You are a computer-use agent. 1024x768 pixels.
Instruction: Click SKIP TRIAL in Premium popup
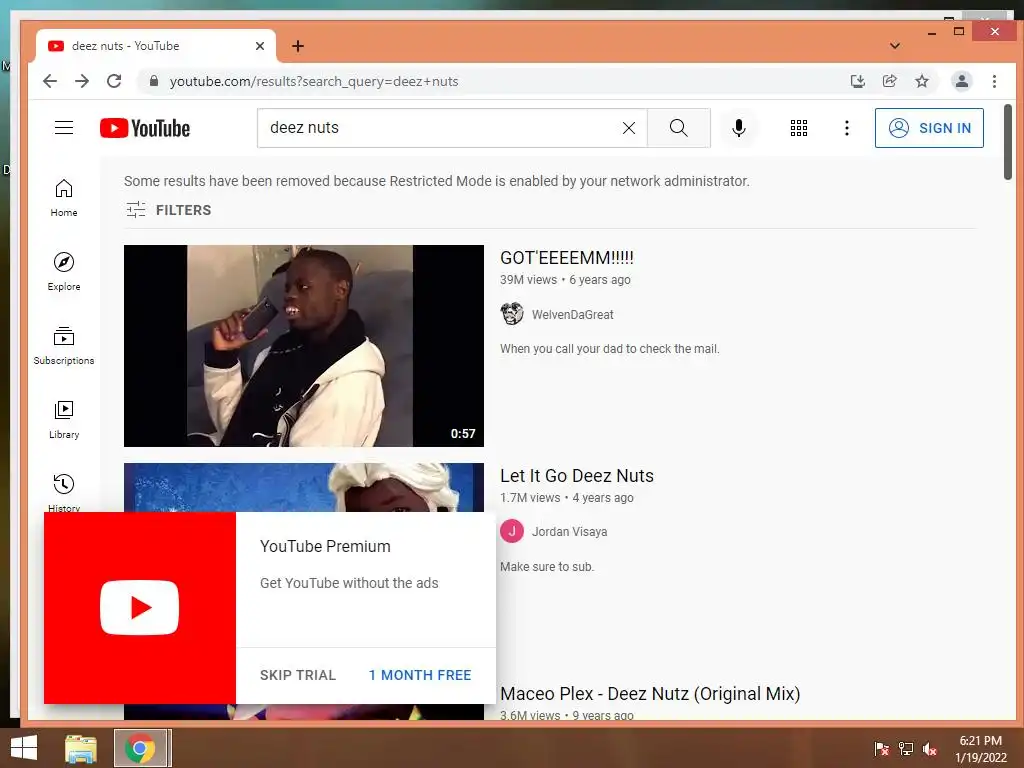tap(298, 675)
